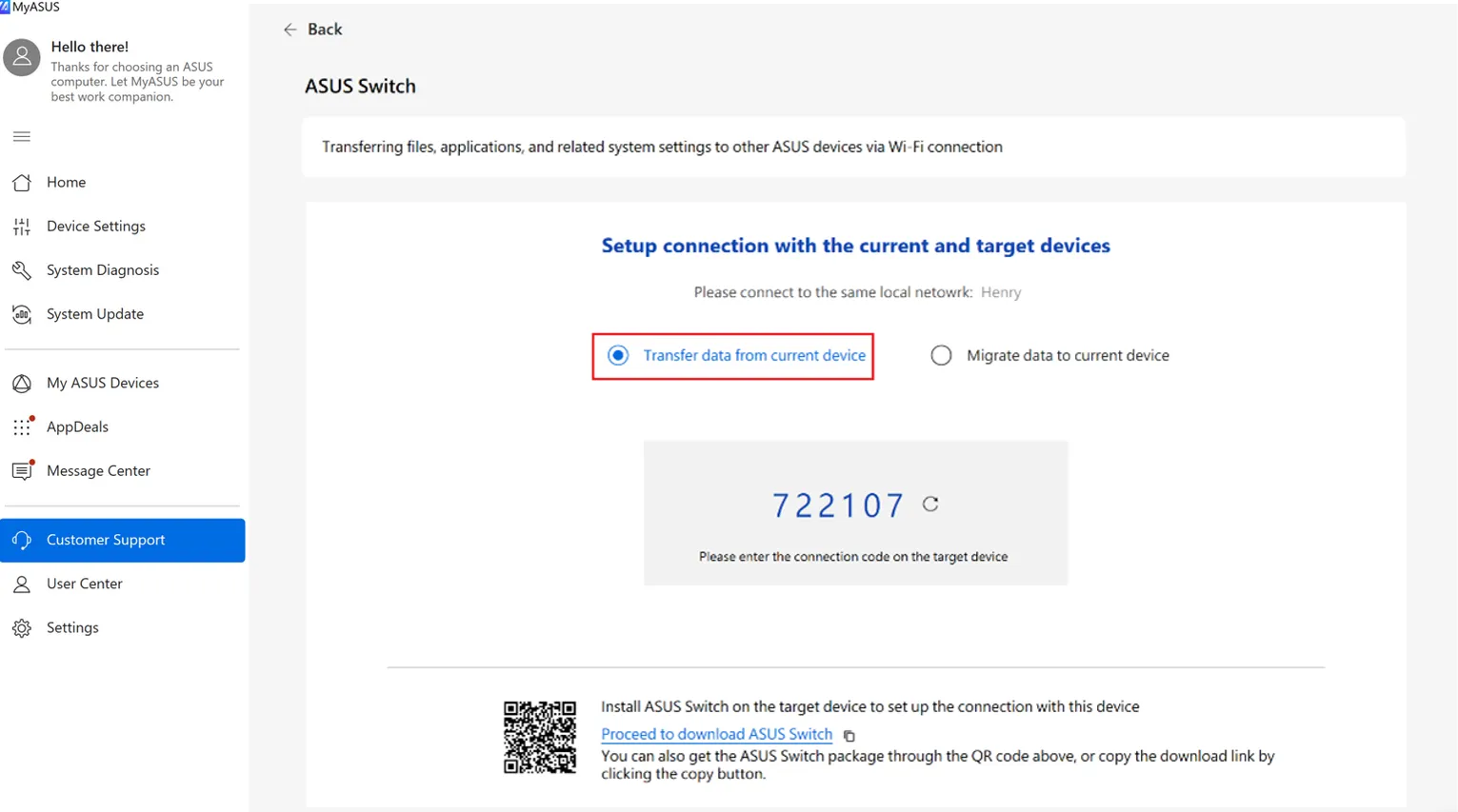Click the ASUS Switch QR code
1458x812 pixels.
click(540, 738)
